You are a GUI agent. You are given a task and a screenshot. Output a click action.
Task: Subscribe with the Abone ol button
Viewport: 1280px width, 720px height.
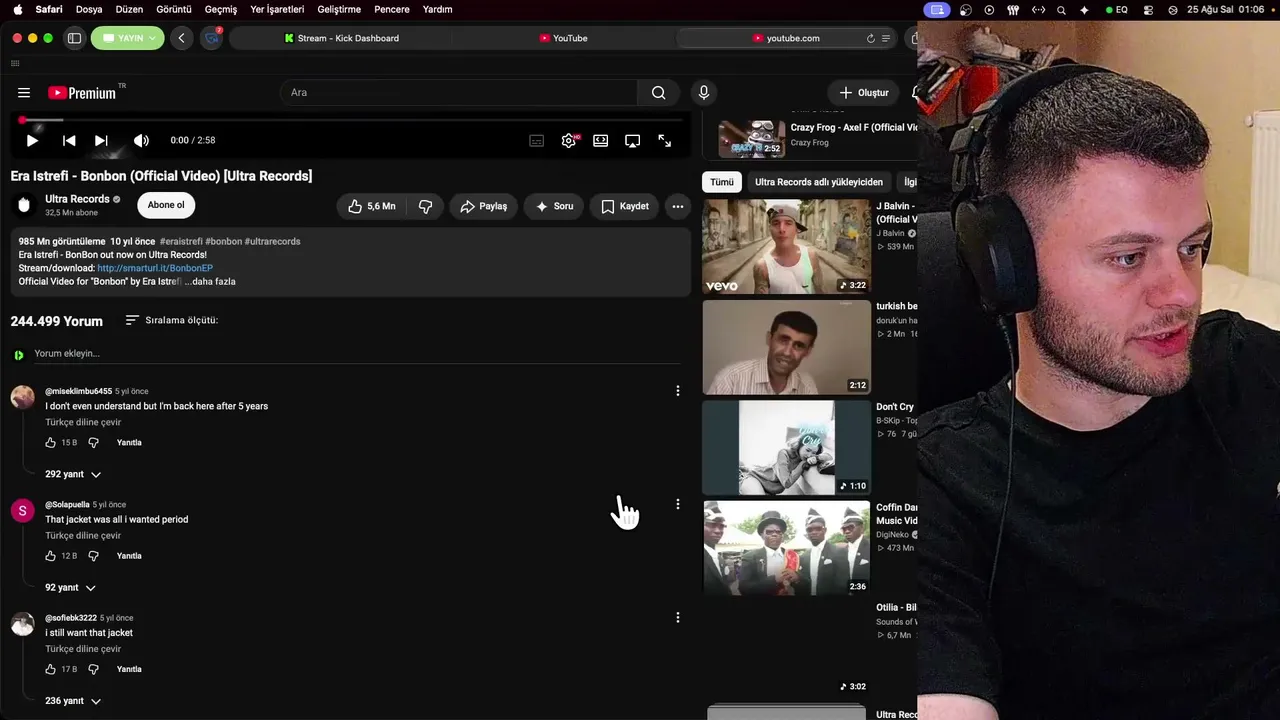pos(166,205)
